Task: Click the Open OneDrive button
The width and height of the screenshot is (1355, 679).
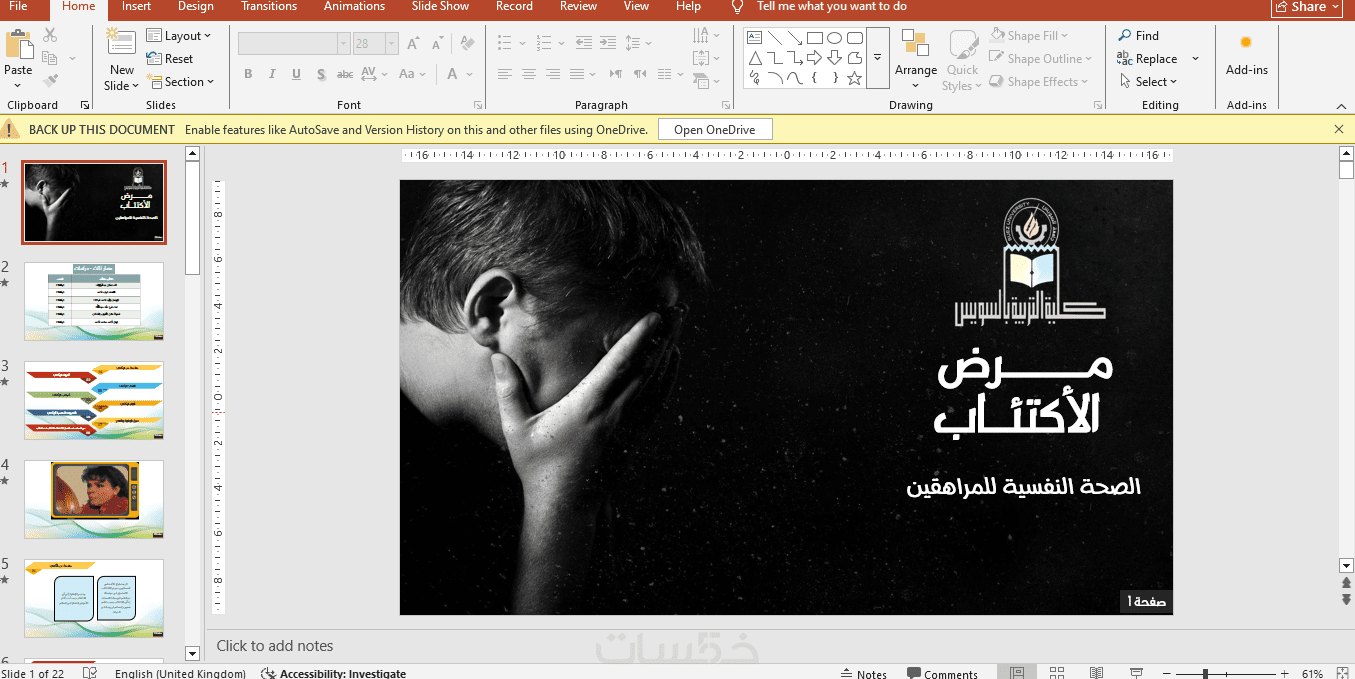Action: pyautogui.click(x=715, y=130)
